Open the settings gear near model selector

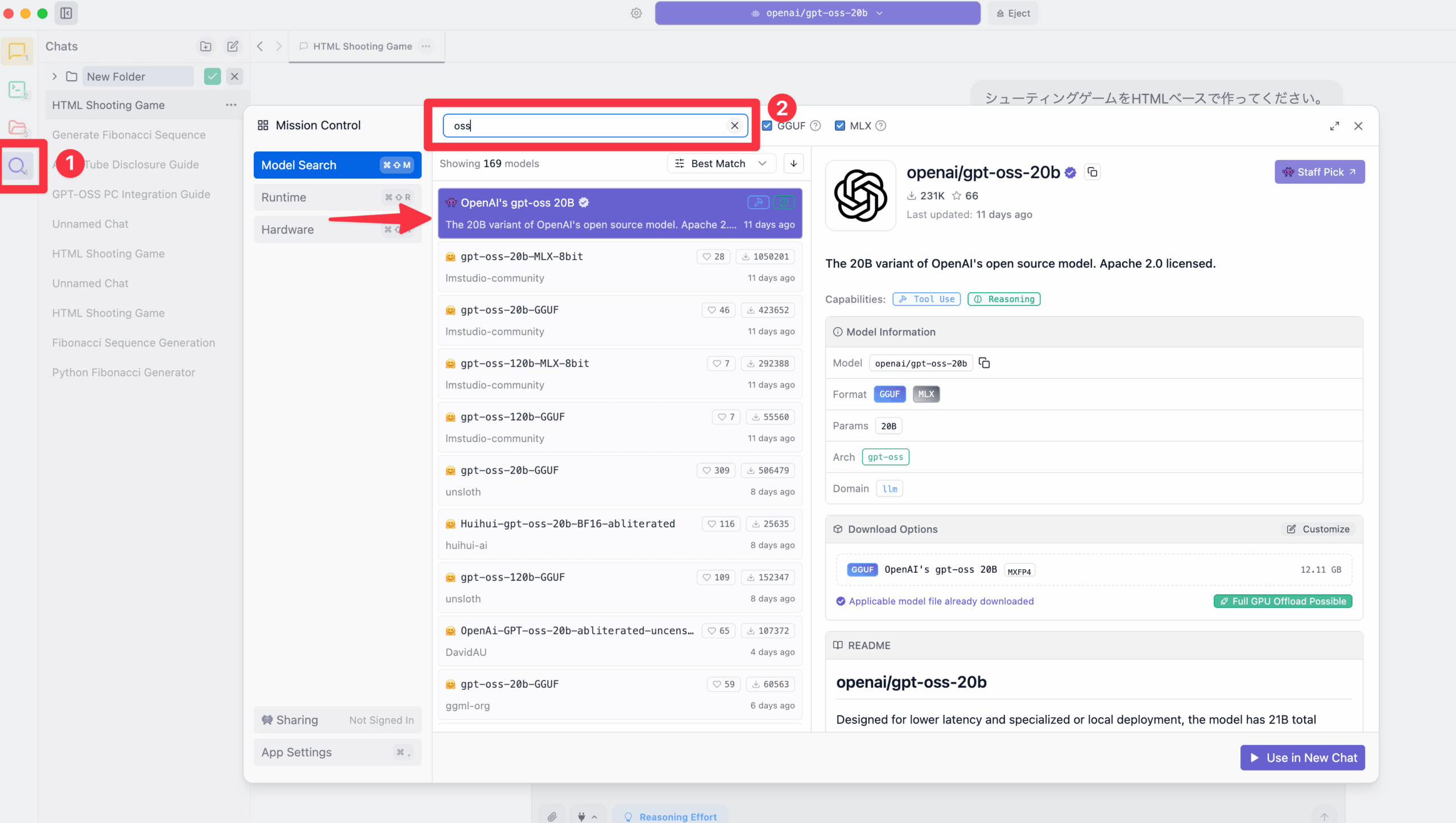click(x=636, y=13)
